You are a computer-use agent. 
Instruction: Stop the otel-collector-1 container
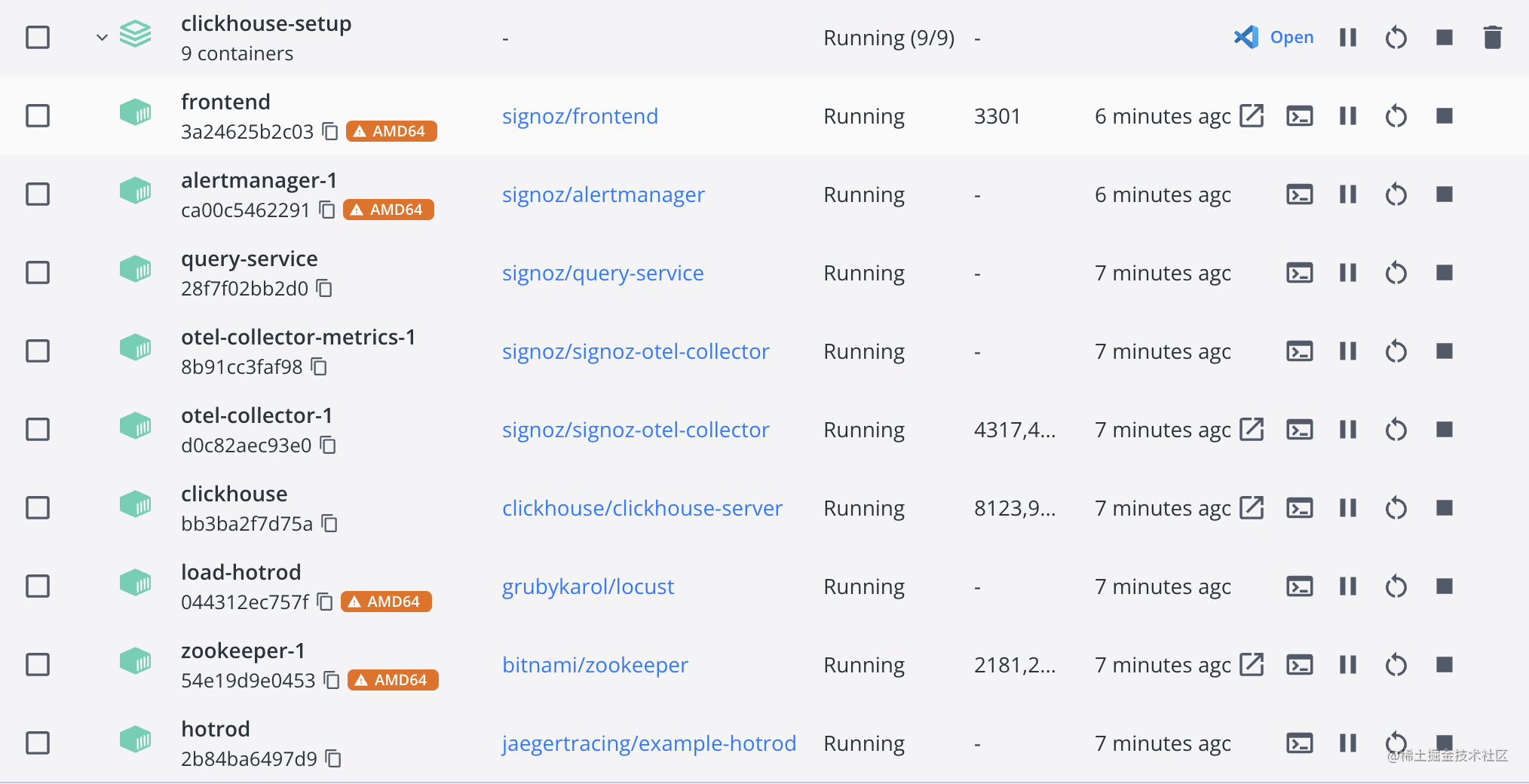click(1444, 430)
